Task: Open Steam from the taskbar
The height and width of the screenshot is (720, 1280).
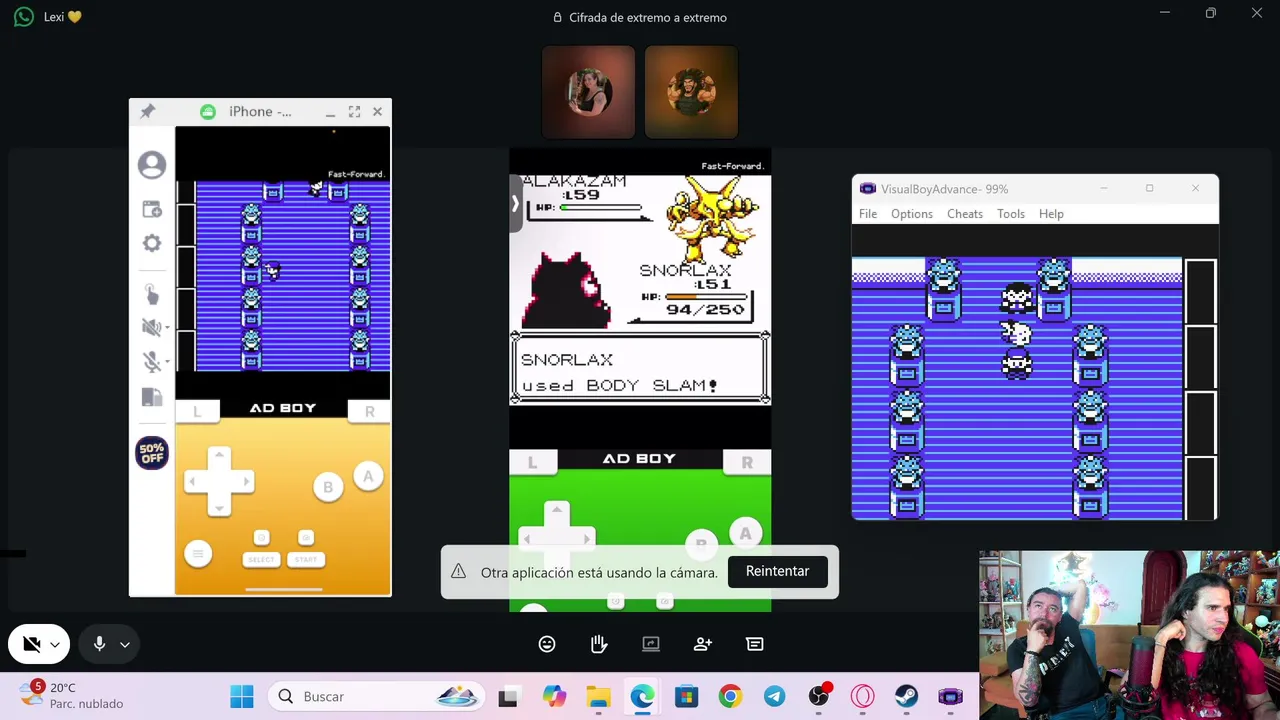Action: (906, 697)
